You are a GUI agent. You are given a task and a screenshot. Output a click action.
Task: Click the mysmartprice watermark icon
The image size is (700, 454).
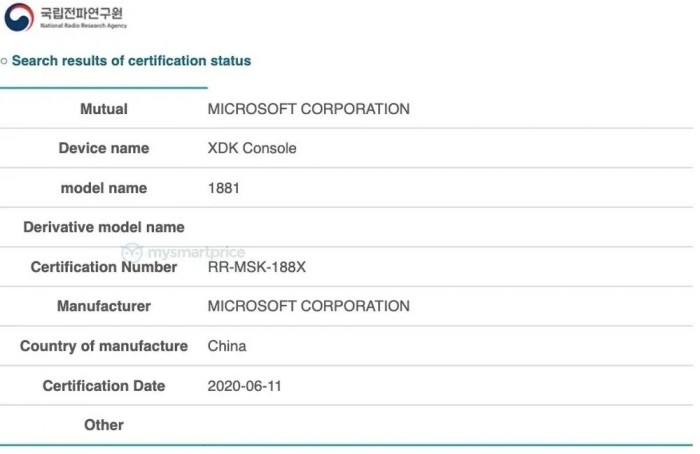click(132, 252)
